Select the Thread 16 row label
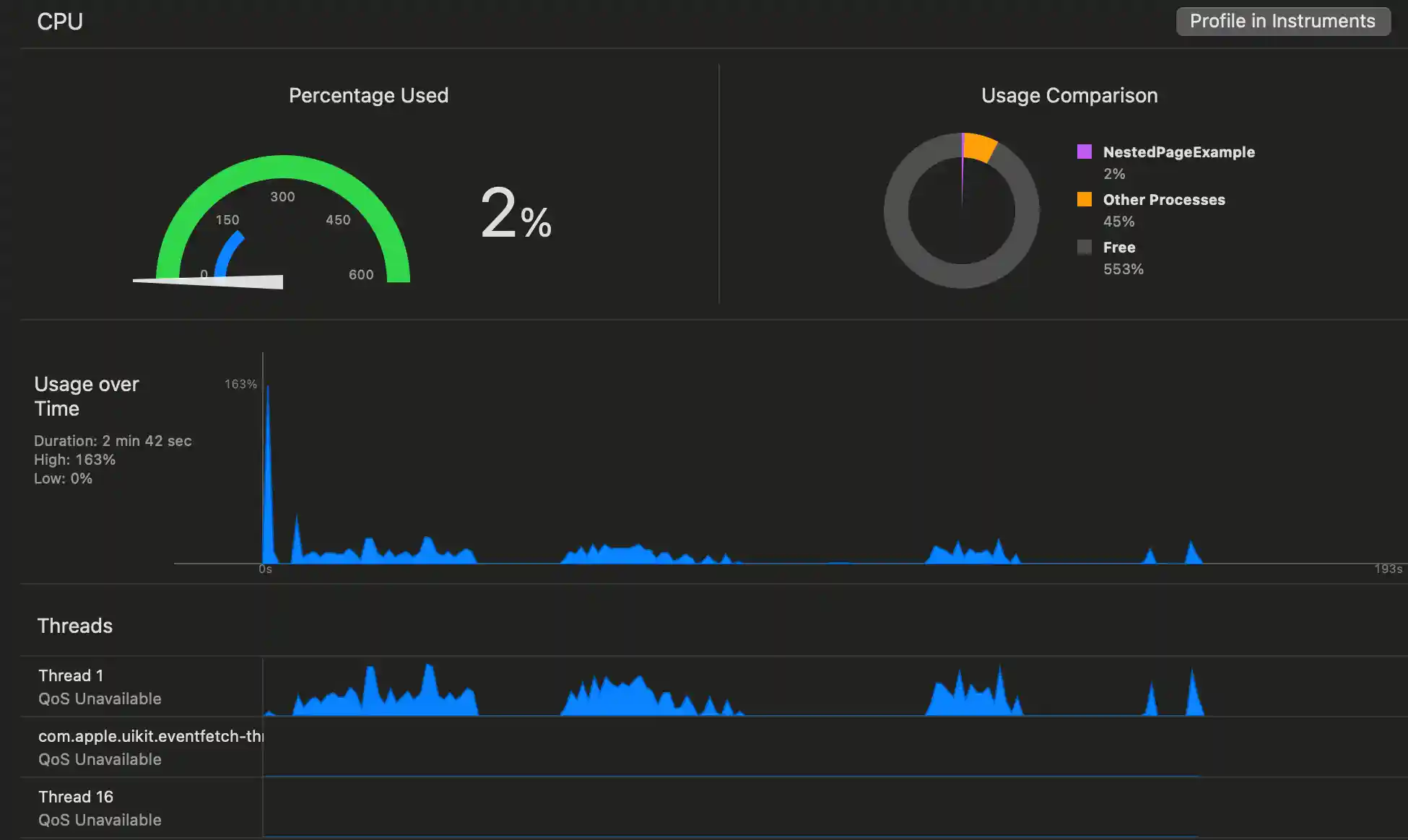This screenshot has width=1408, height=840. [76, 797]
